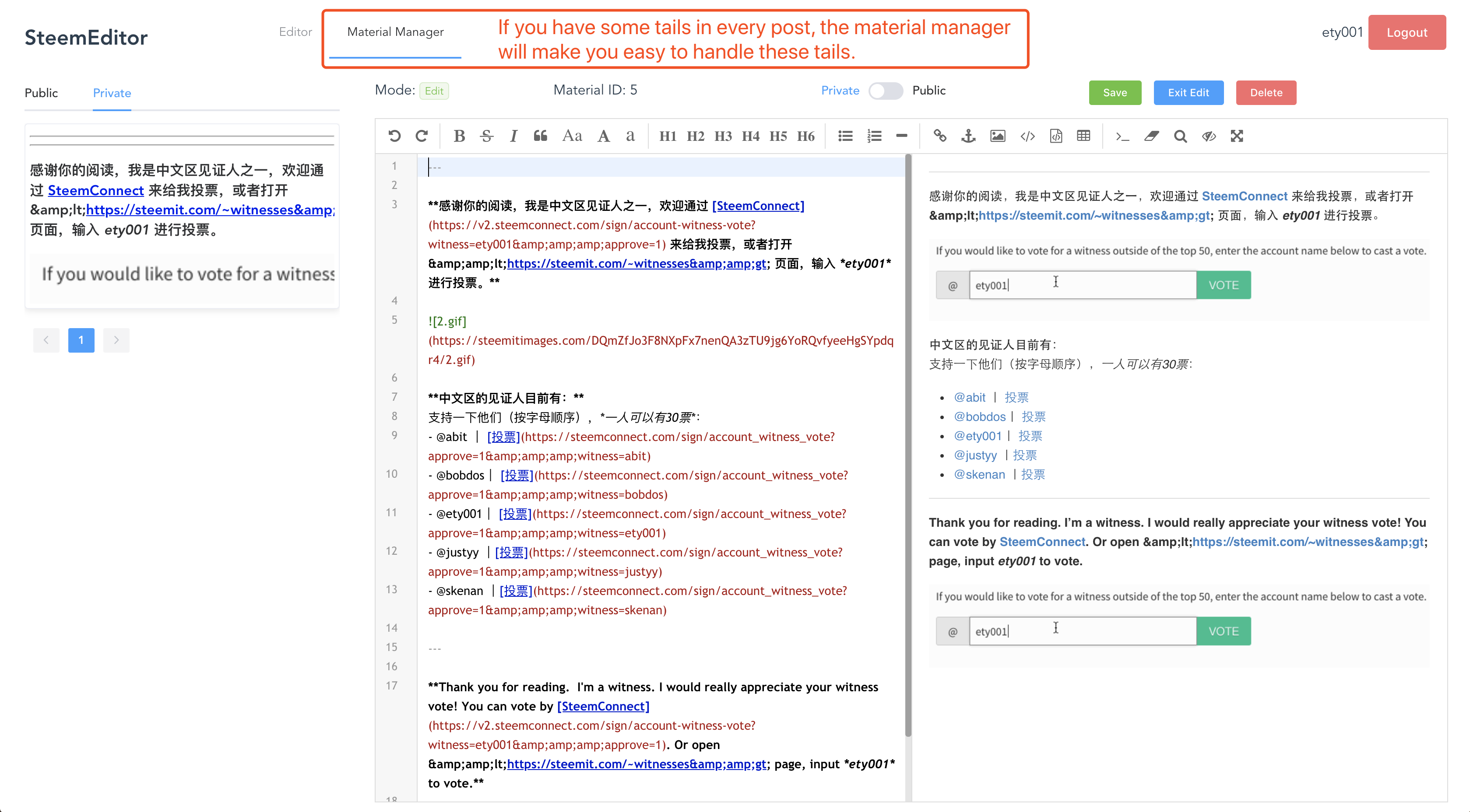Insert inline code with </> icon
Screen dimensions: 1470x812
coord(1027,136)
